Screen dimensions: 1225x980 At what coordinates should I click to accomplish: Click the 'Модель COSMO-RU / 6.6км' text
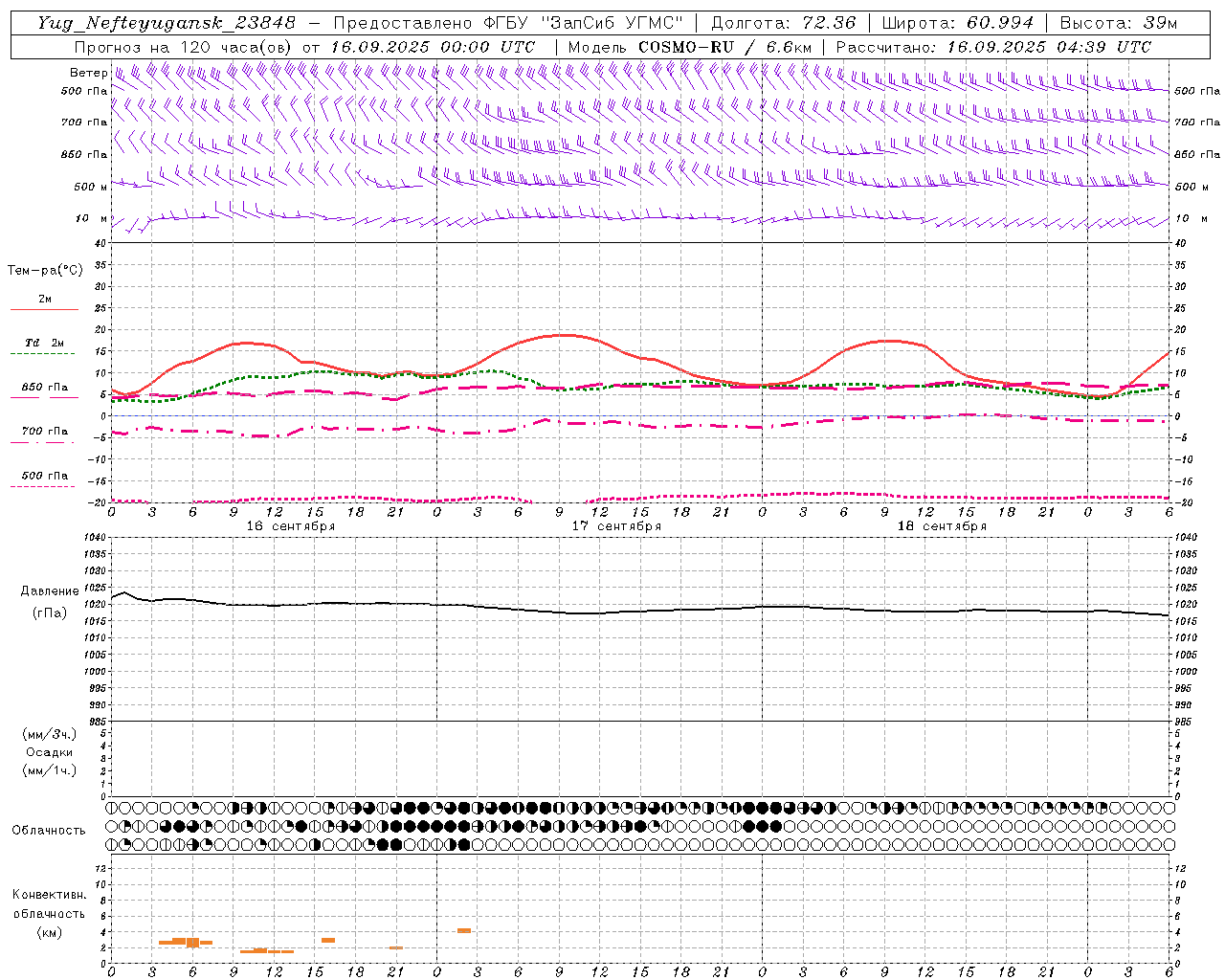coord(690,47)
